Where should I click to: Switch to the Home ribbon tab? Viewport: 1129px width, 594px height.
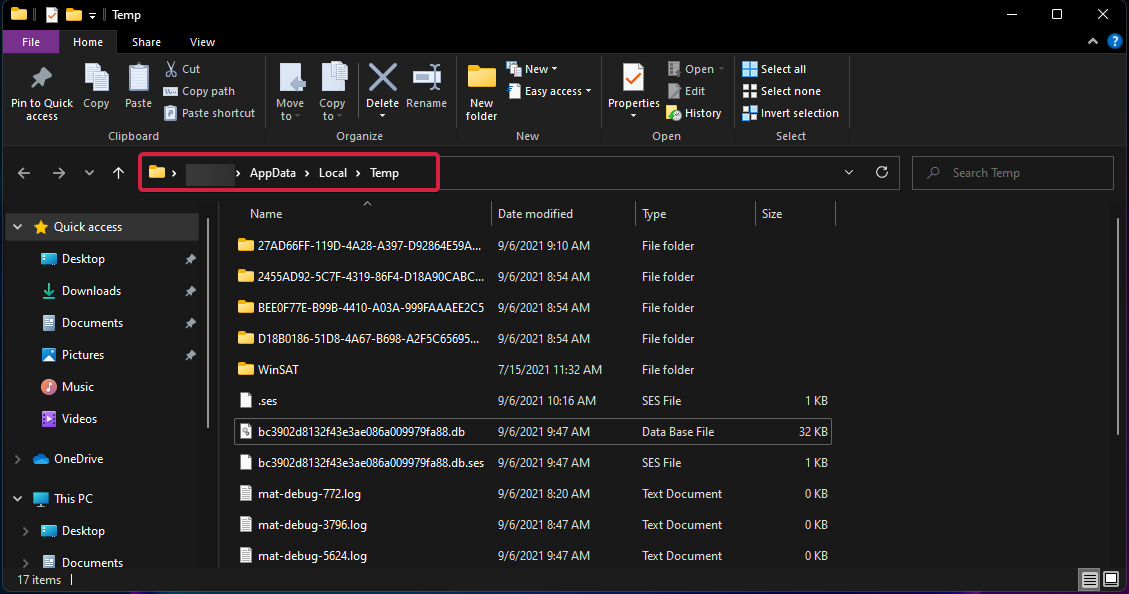[x=88, y=42]
